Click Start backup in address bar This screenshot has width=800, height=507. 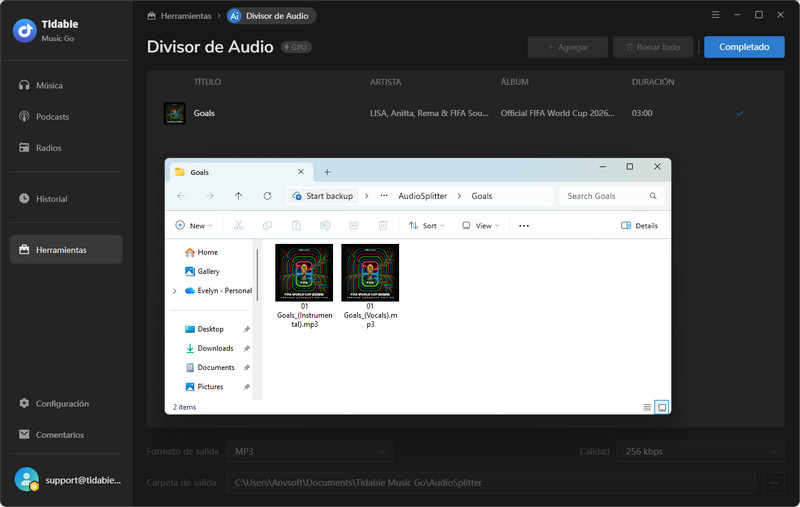pos(323,196)
